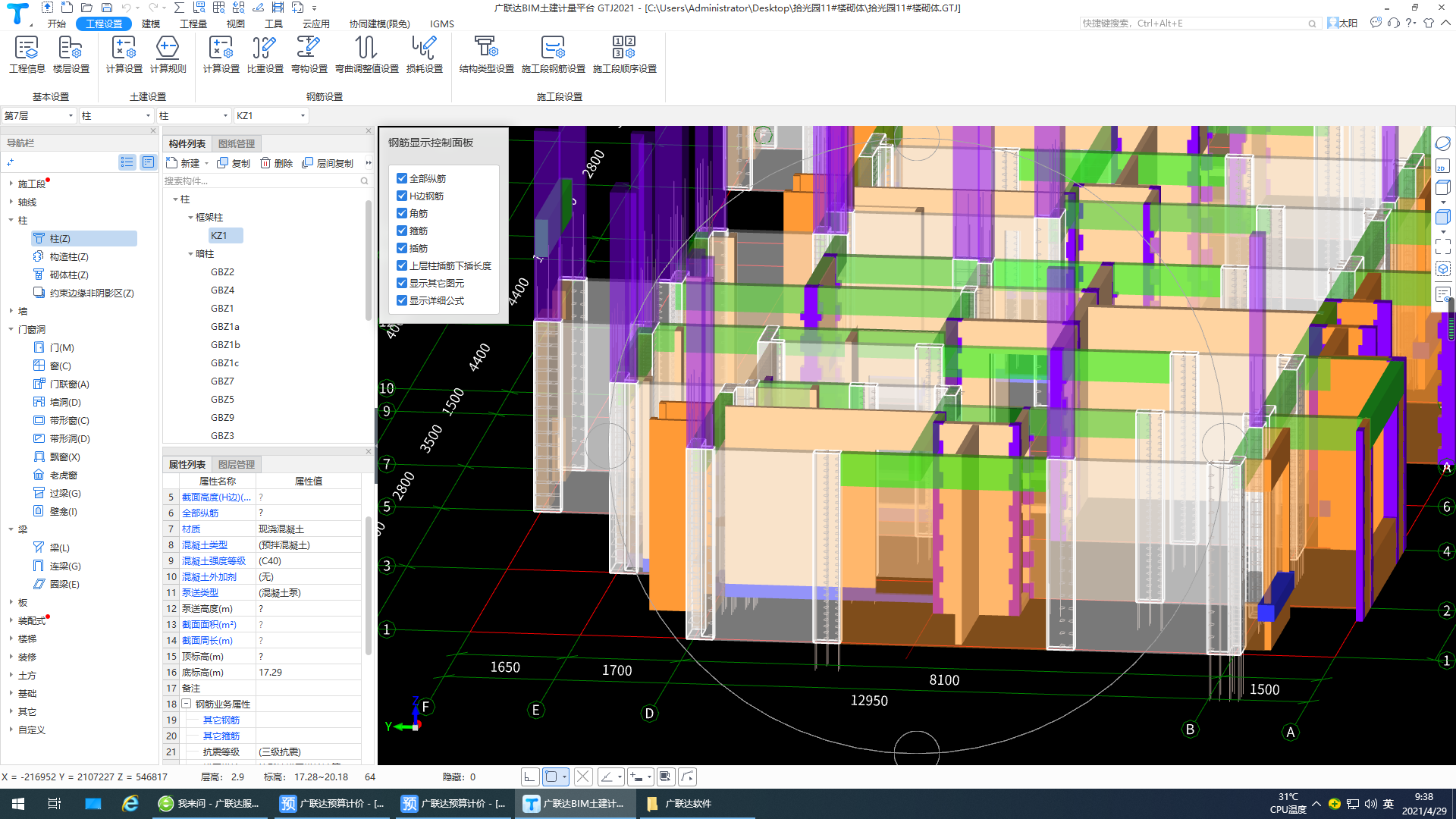Click 复制 copy component button
Screen dimensions: 1456x819
click(234, 163)
